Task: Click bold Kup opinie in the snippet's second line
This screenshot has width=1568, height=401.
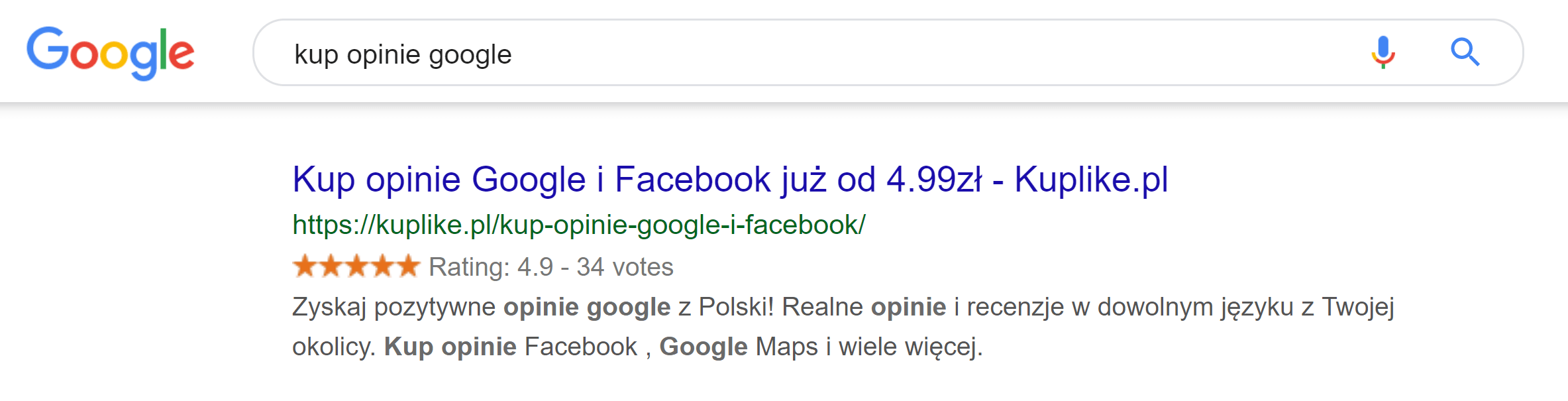Action: 450,347
